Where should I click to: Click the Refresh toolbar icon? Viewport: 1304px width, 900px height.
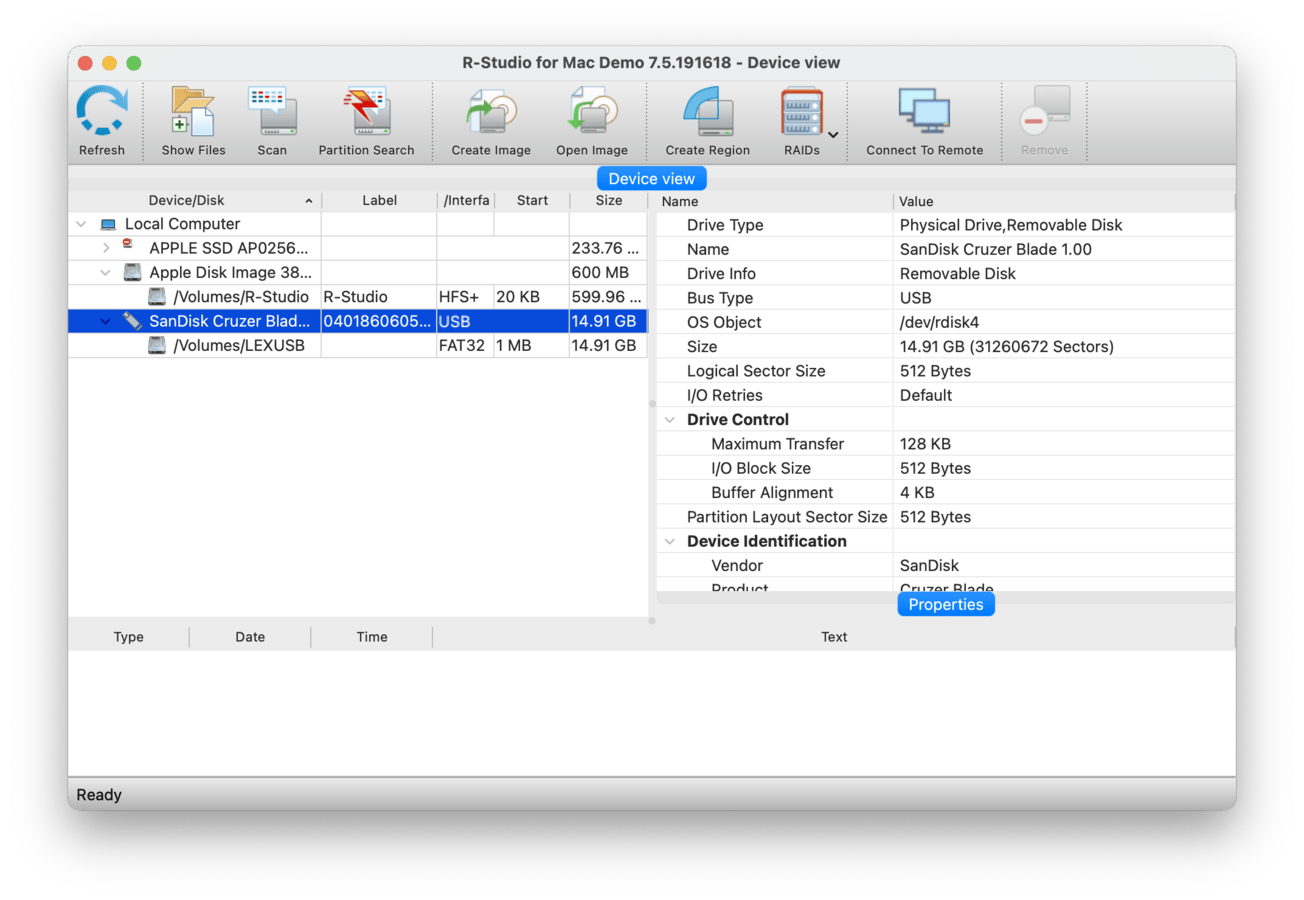(102, 112)
